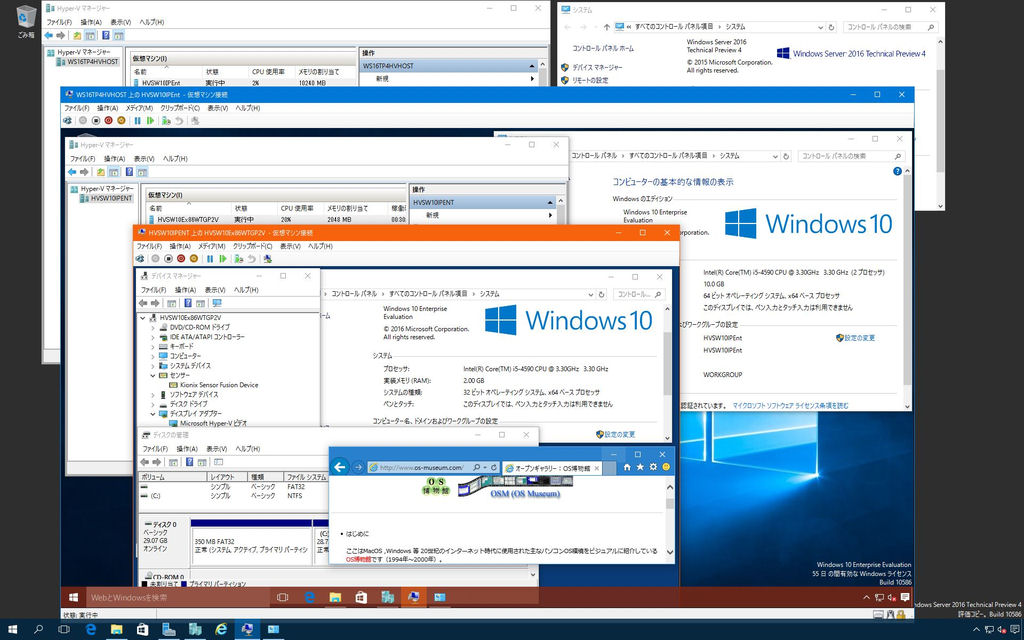Expand ディスク ドライブ node in Device Manager
The width and height of the screenshot is (1024, 640).
coord(153,404)
